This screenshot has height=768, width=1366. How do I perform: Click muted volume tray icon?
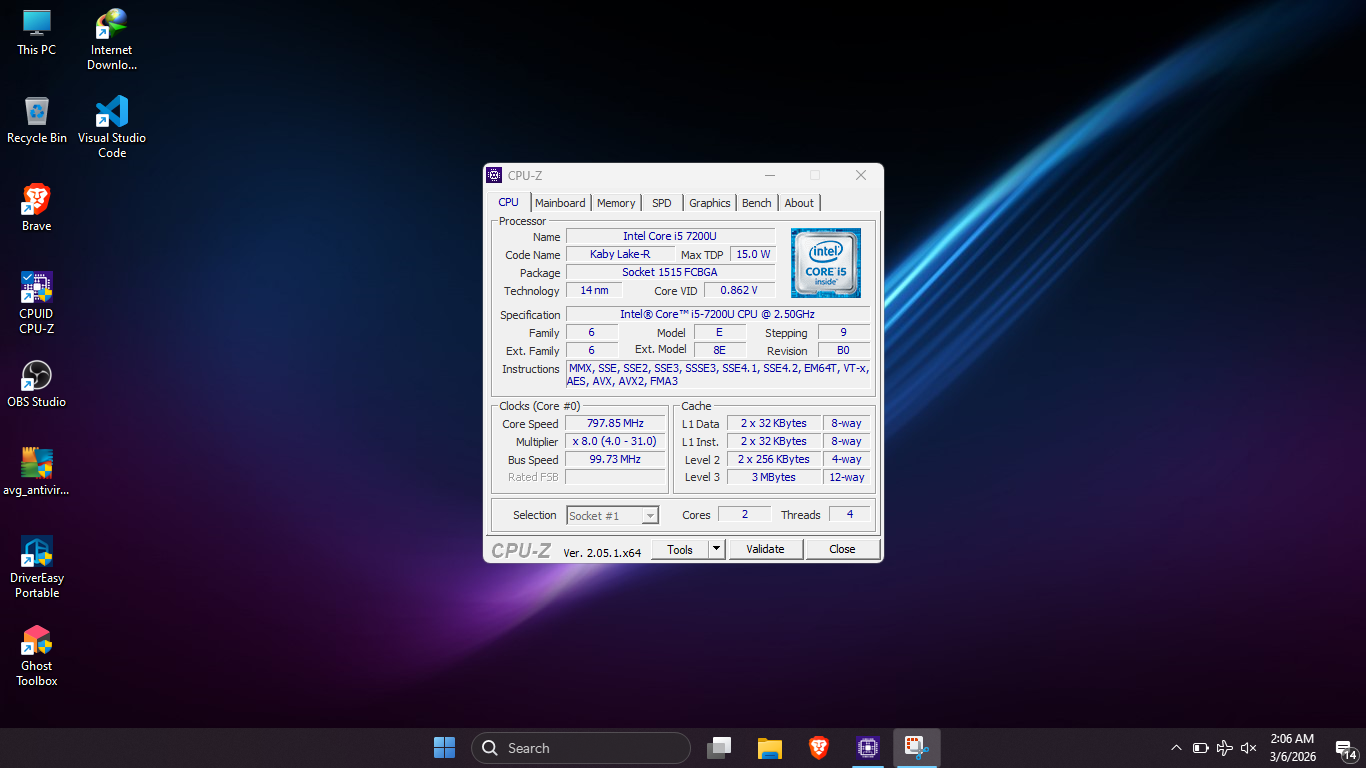[1248, 748]
